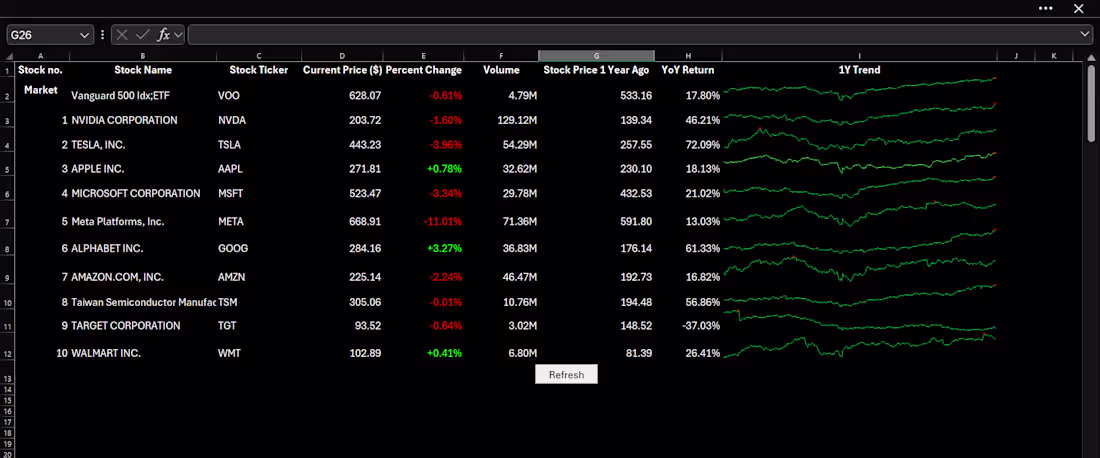1100x458 pixels.
Task: Select column A header
Action: (41, 56)
